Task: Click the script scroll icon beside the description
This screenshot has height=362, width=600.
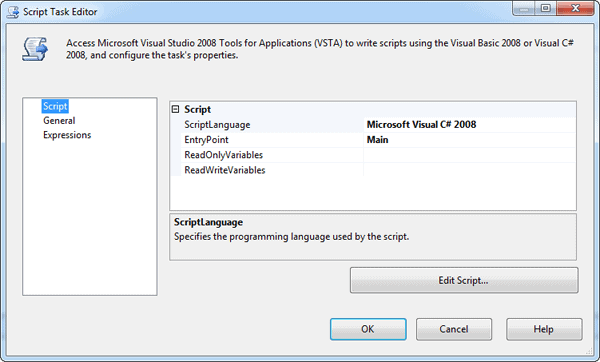Action: click(35, 49)
